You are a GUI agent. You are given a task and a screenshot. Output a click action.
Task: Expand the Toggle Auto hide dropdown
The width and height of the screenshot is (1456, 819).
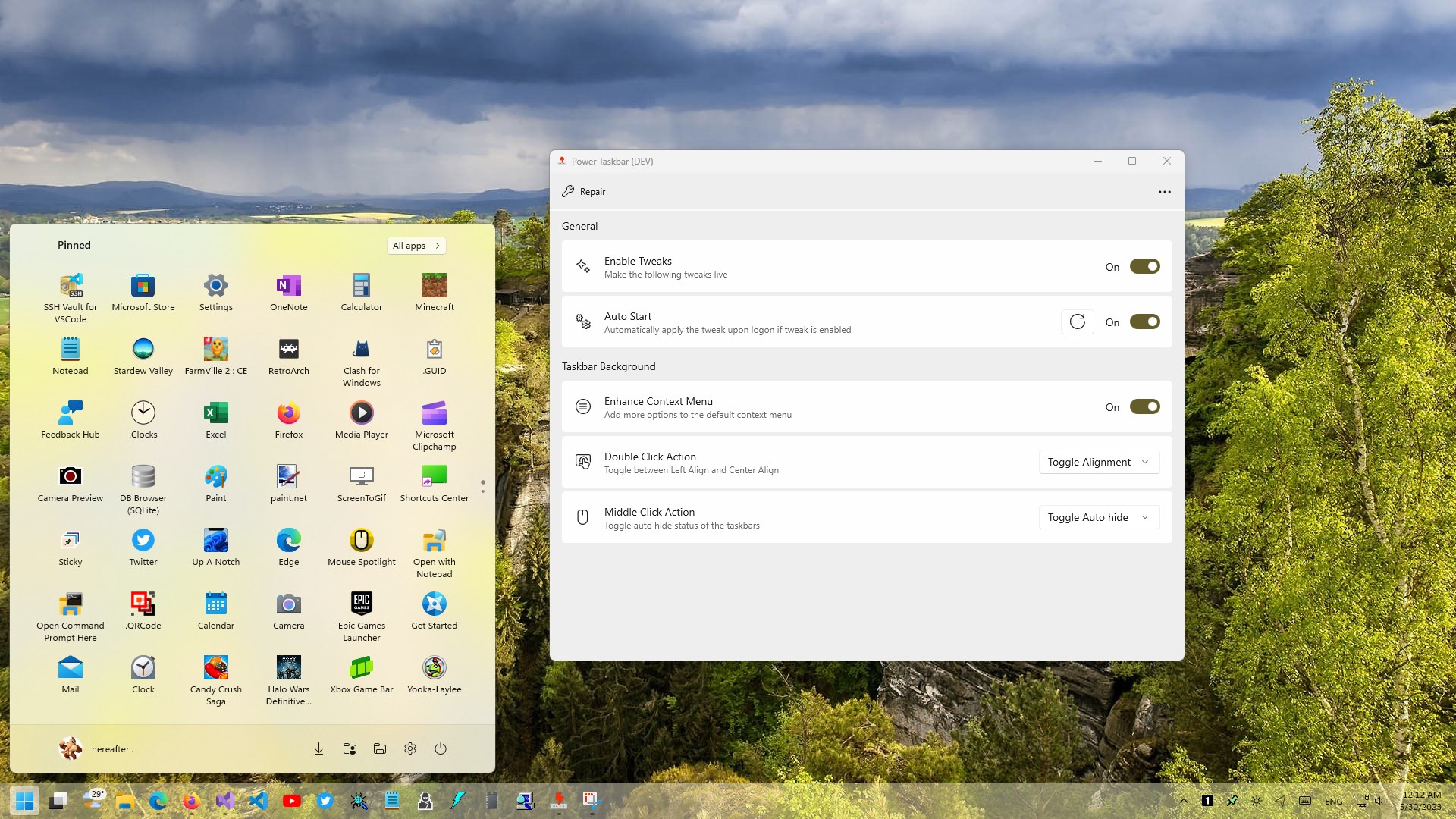1098,517
